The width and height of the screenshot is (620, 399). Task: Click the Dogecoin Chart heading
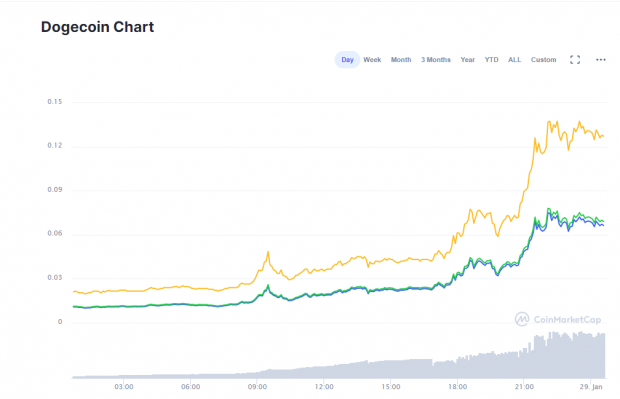[97, 27]
